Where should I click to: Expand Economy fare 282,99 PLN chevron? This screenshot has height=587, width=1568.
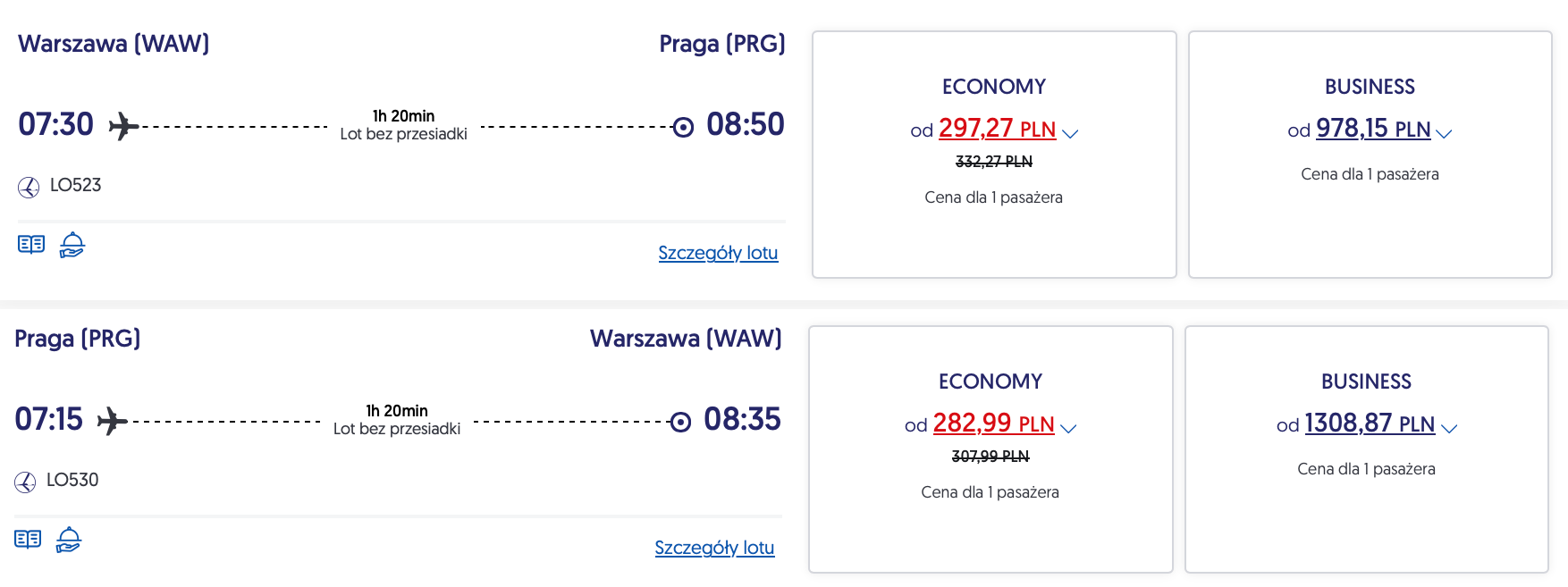(x=1068, y=428)
